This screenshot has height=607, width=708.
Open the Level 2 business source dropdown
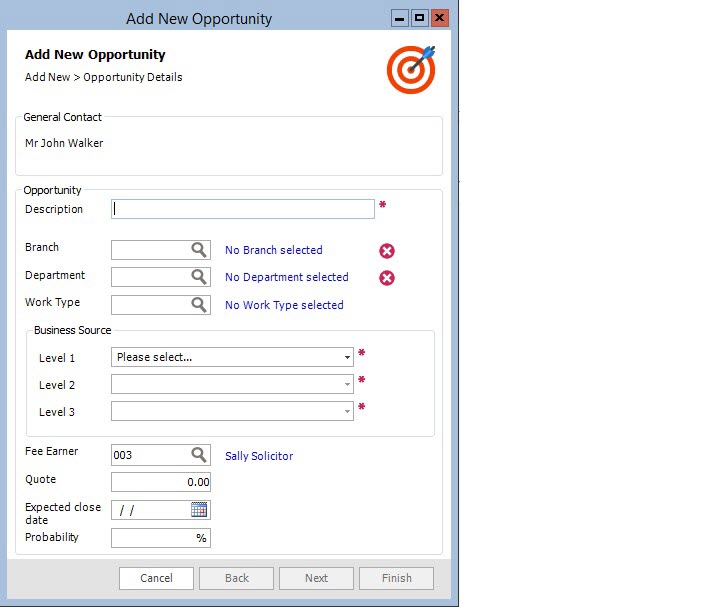(347, 384)
